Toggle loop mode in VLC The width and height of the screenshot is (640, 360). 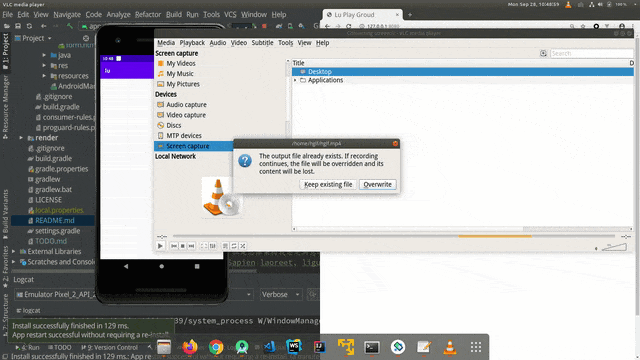234,246
